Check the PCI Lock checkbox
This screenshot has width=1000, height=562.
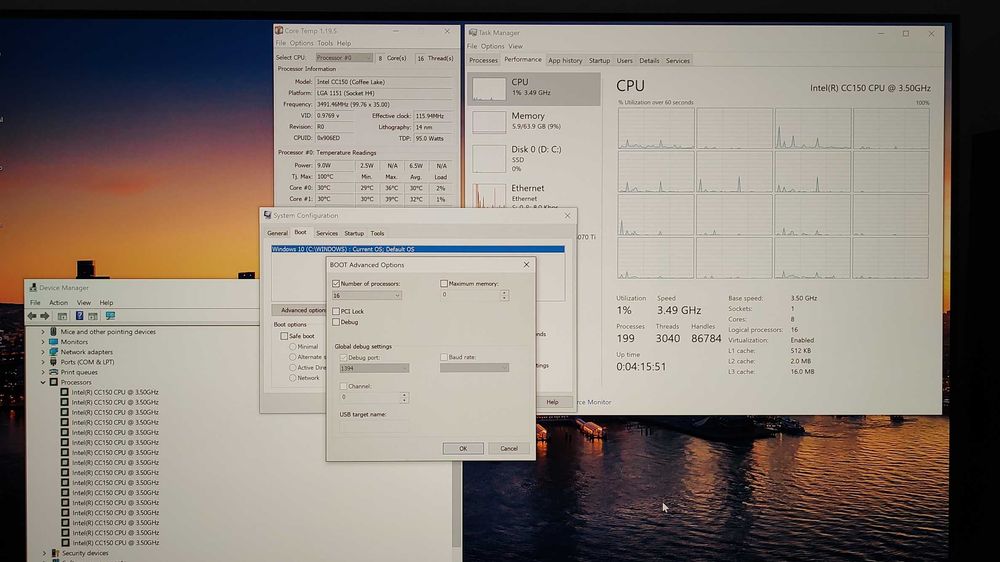click(x=336, y=311)
